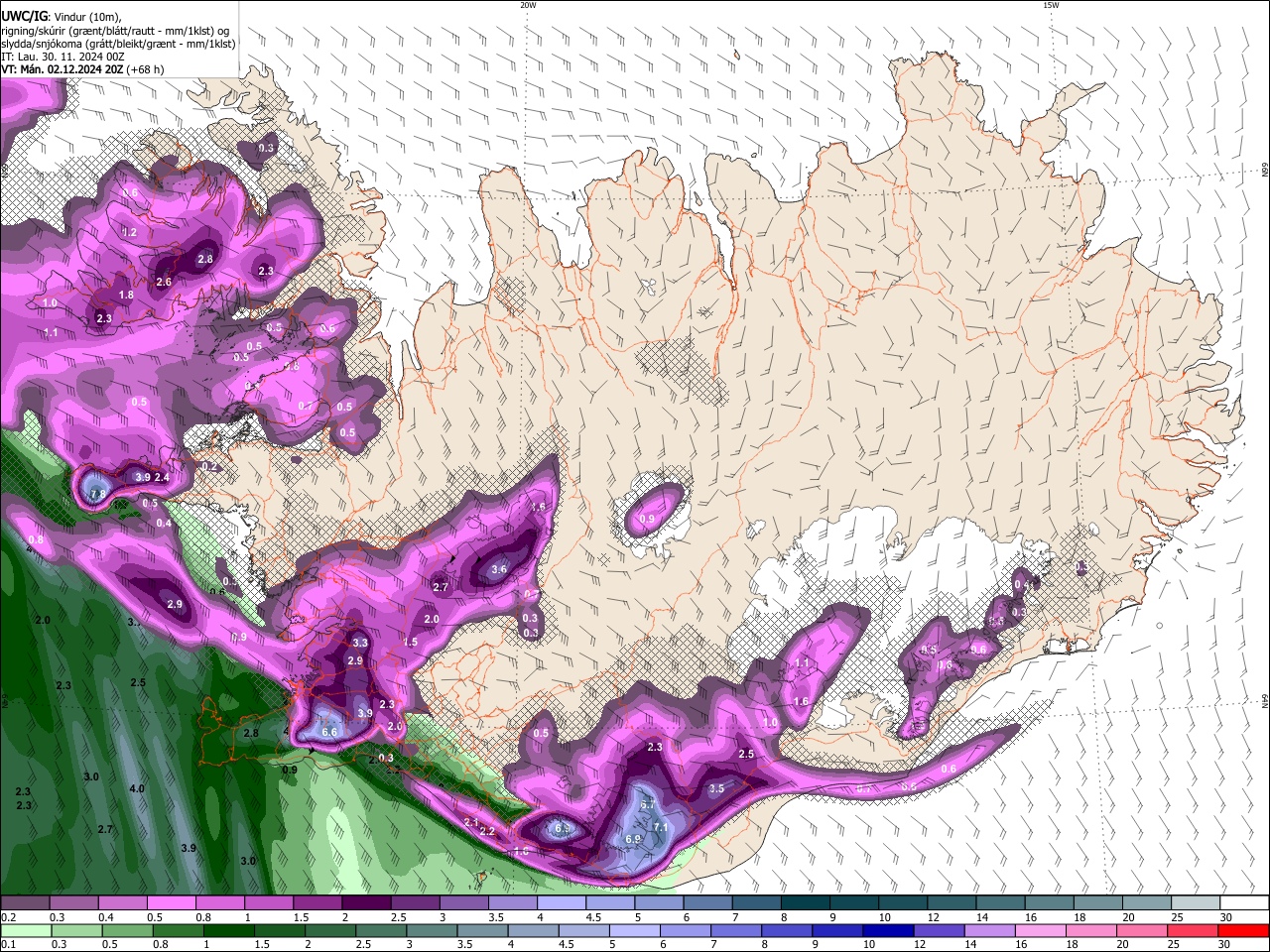Viewport: 1270px width, 952px height.
Task: Select the 3.3 precipitation value
Action: (360, 644)
